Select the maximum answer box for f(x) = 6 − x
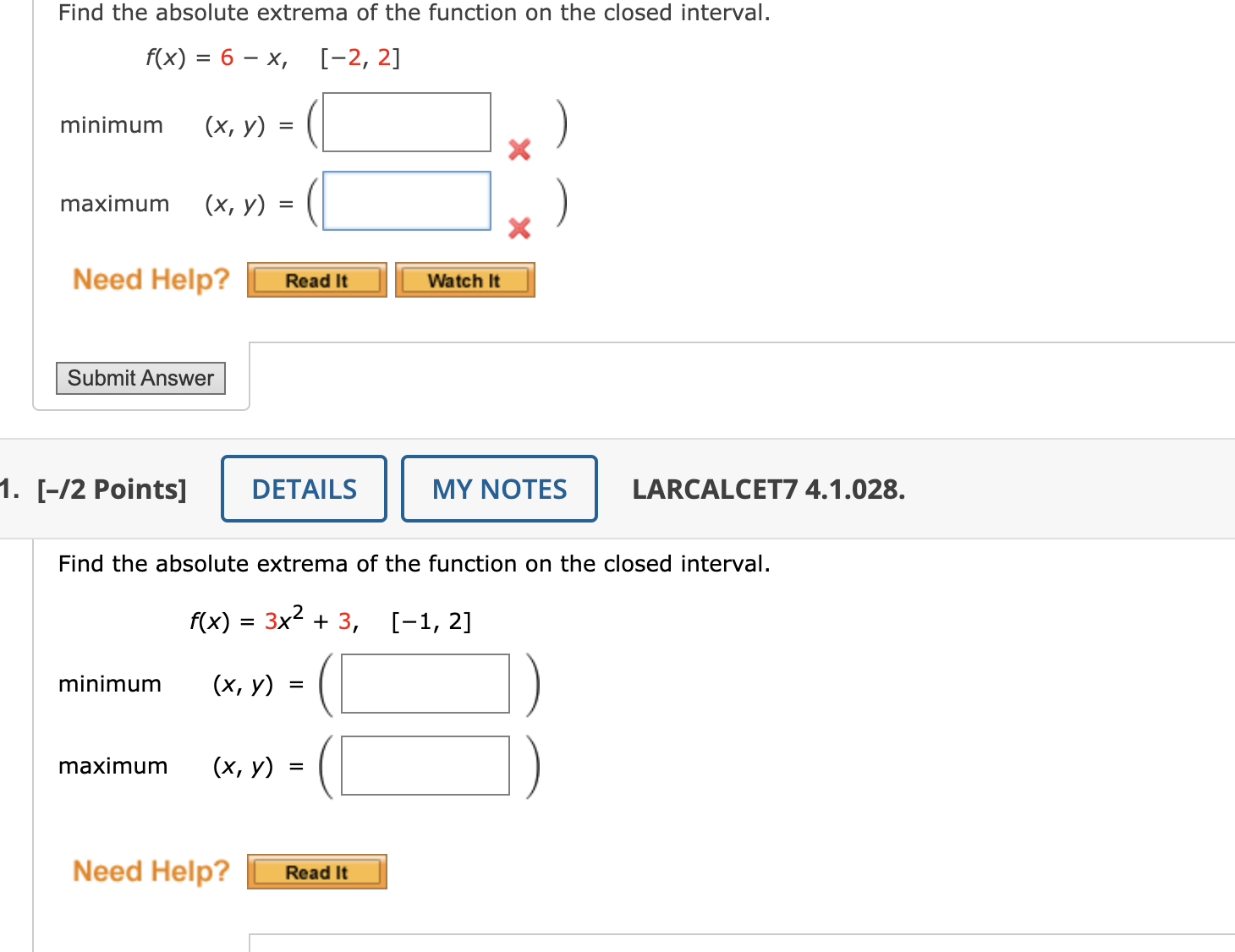The height and width of the screenshot is (952, 1235). pyautogui.click(x=406, y=201)
